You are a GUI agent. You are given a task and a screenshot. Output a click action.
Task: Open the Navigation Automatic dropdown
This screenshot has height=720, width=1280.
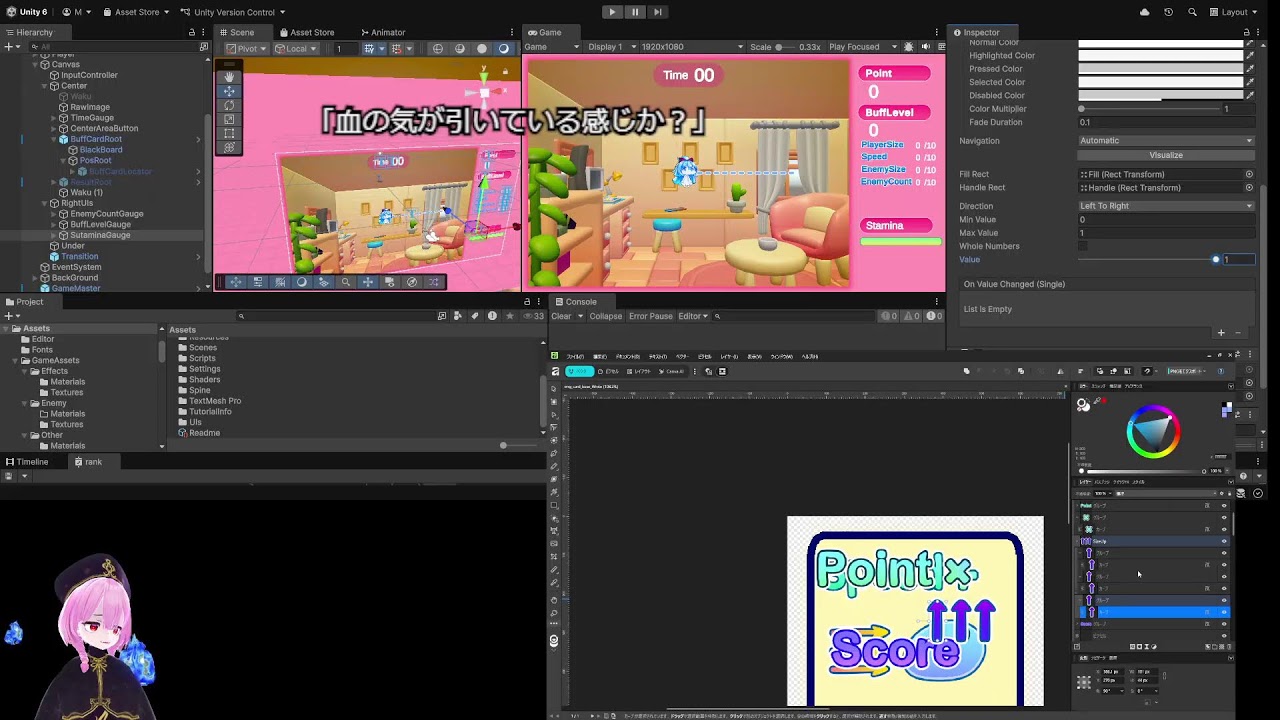click(1166, 141)
